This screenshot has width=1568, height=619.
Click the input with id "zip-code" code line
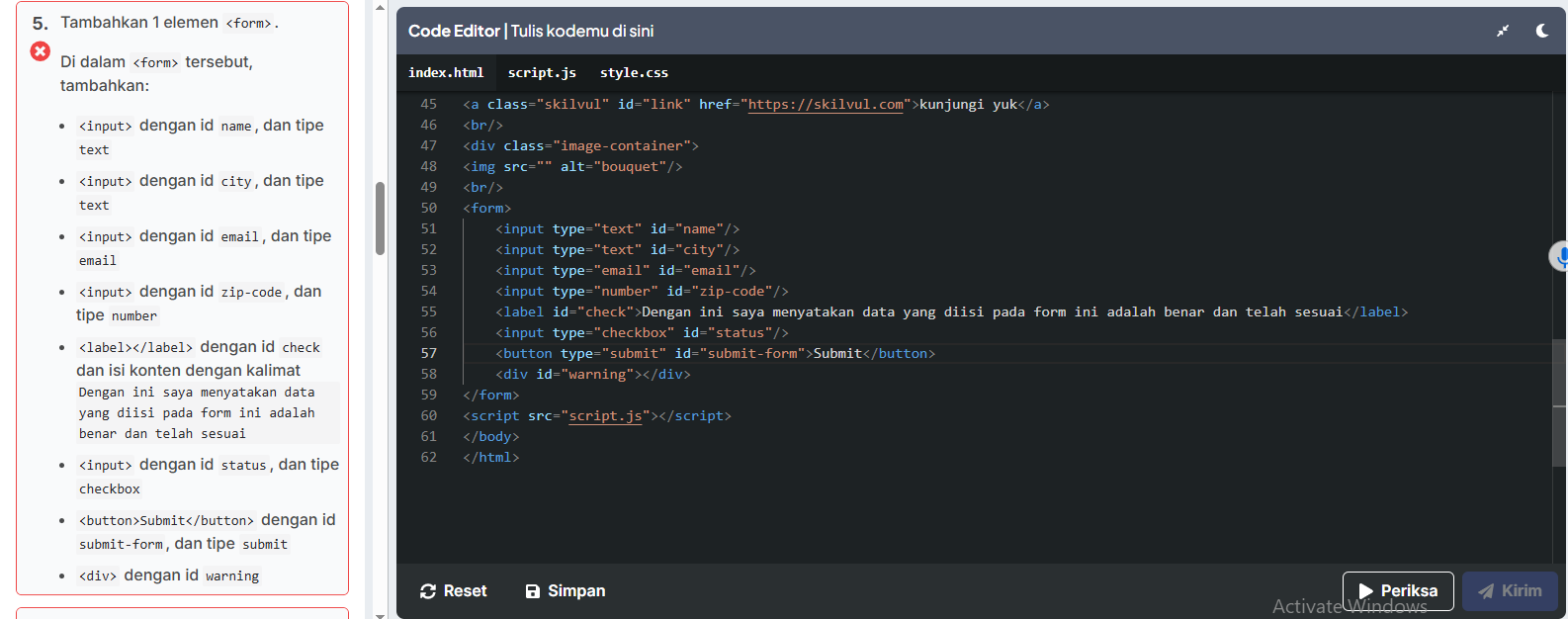click(x=643, y=291)
